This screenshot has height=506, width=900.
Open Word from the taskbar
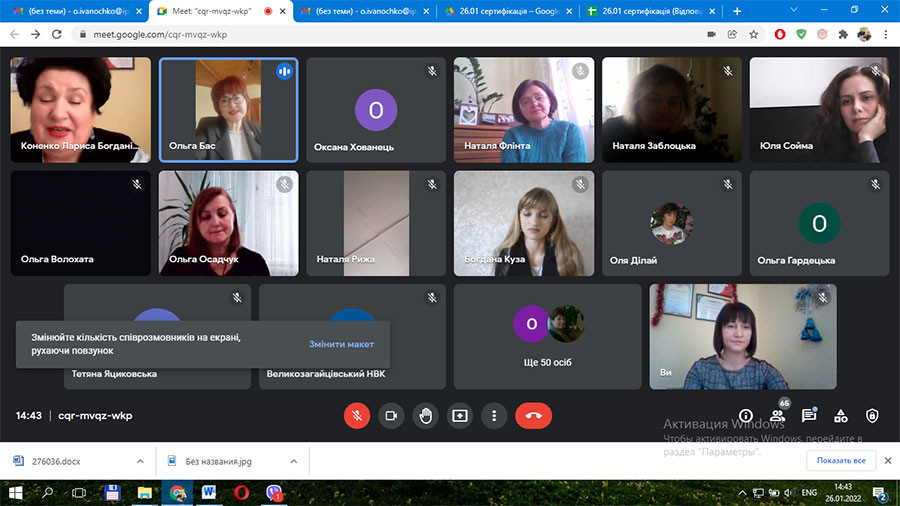(x=209, y=493)
